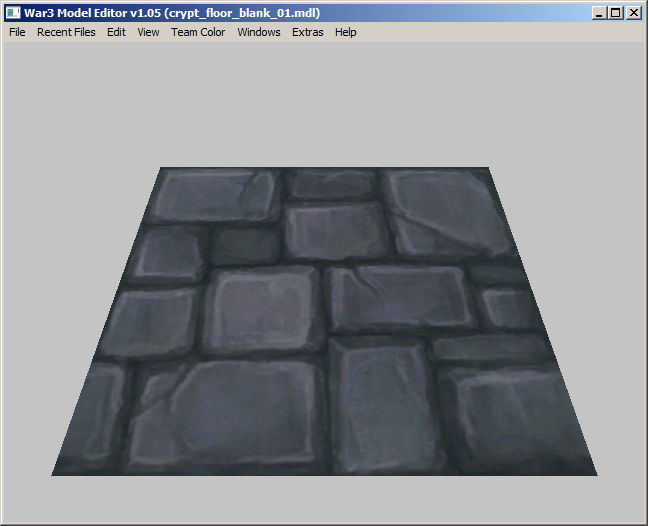Open the Extras menu
The height and width of the screenshot is (526, 648).
(307, 32)
